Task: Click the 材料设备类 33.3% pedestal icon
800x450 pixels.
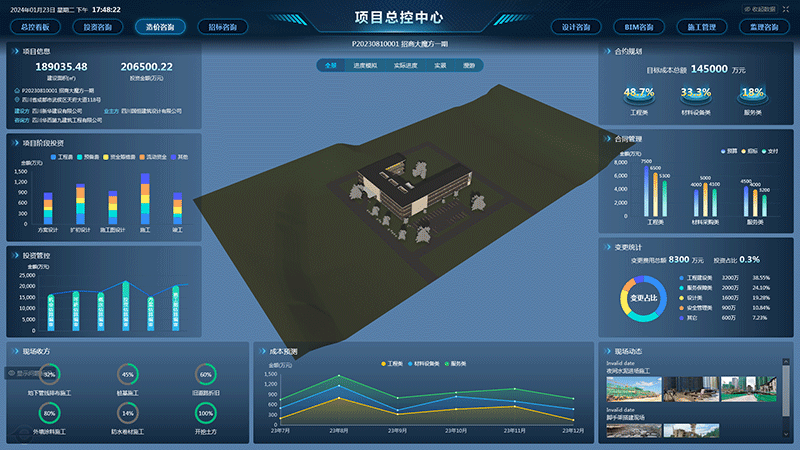Action: tap(696, 96)
